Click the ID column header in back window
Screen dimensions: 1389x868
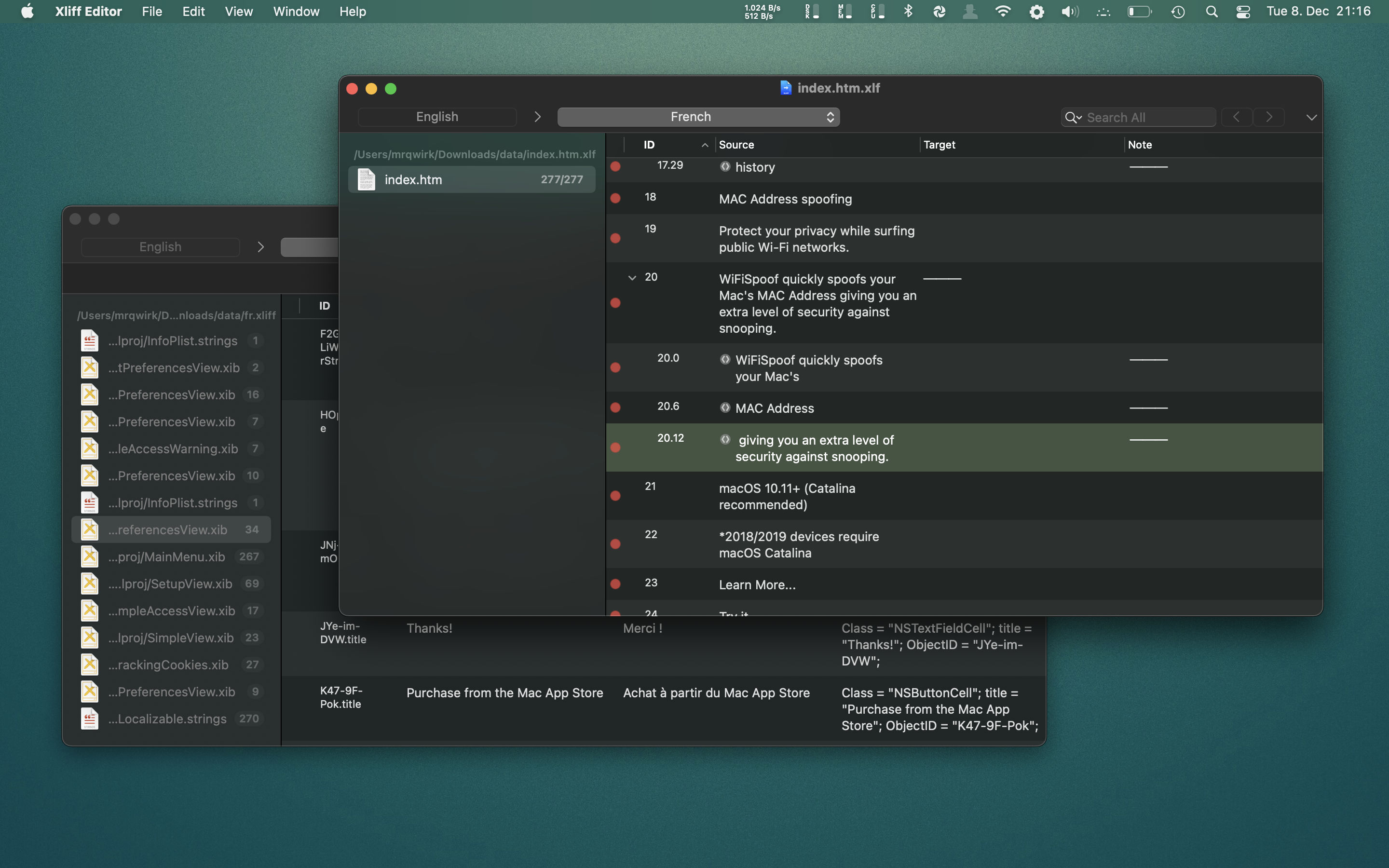coord(325,306)
